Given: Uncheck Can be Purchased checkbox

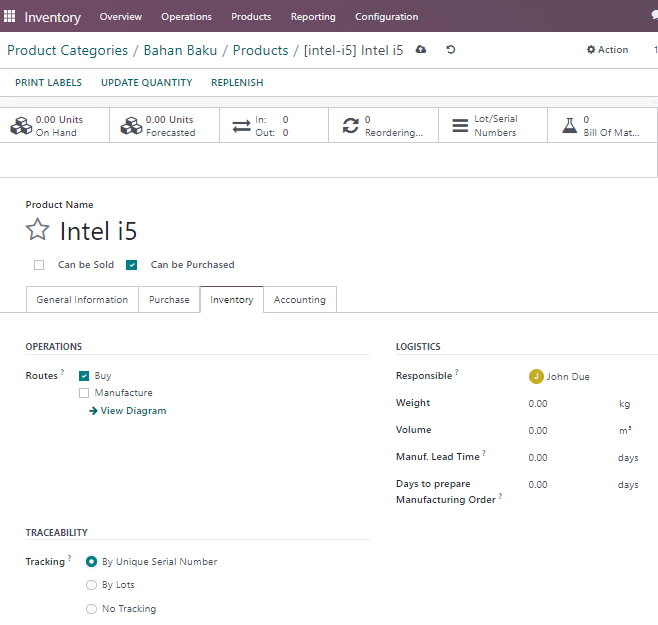Looking at the screenshot, I should click(x=131, y=265).
